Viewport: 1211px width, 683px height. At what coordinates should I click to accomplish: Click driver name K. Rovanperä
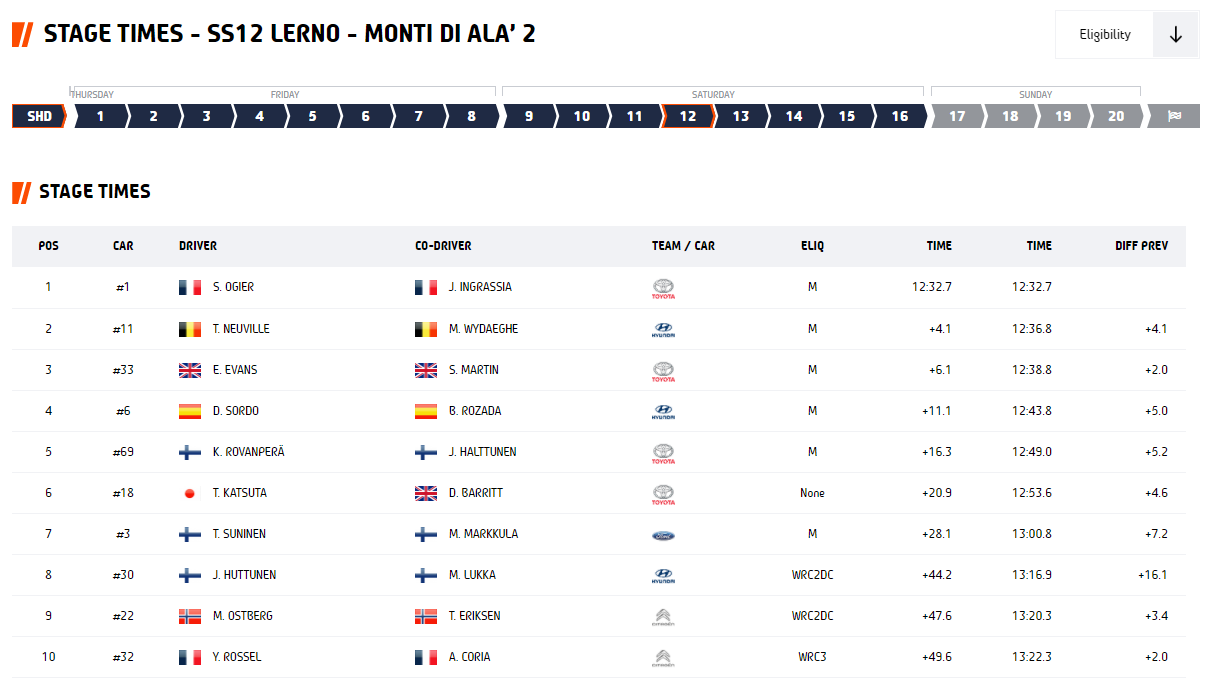(x=248, y=452)
